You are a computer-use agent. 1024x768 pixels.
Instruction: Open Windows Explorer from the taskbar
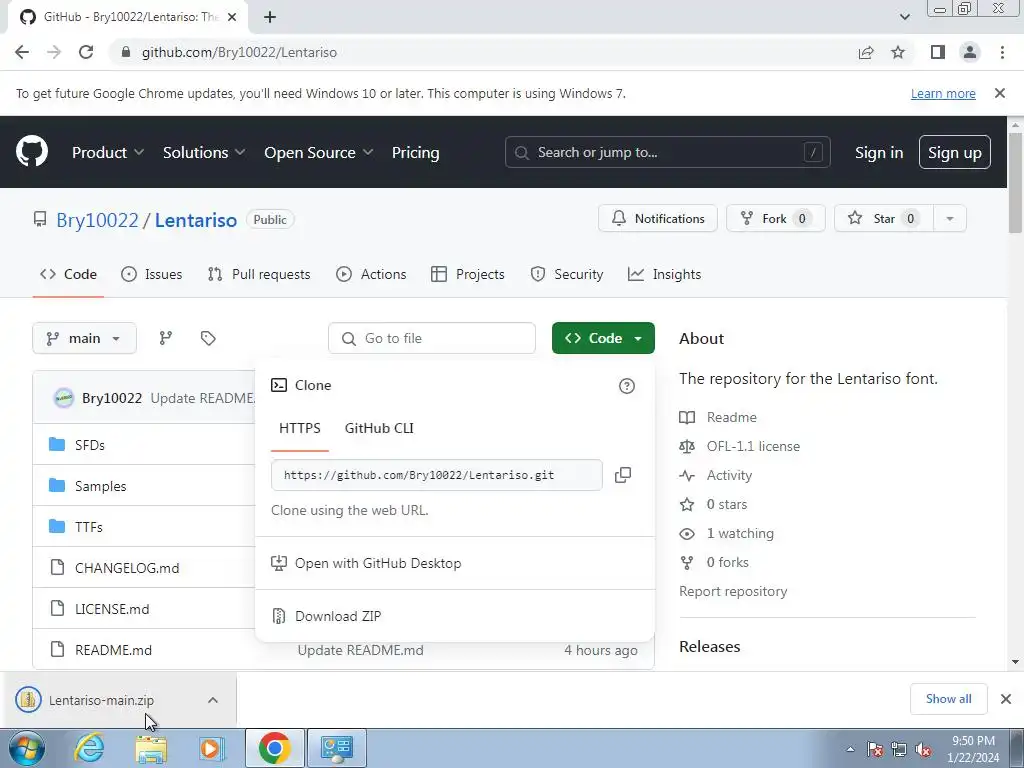pyautogui.click(x=151, y=748)
